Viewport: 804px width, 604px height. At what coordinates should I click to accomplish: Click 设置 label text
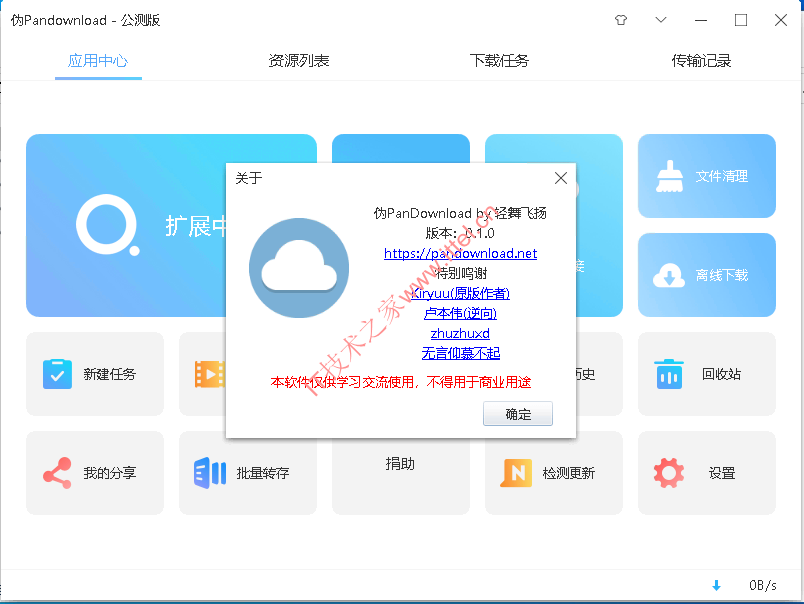coord(721,473)
